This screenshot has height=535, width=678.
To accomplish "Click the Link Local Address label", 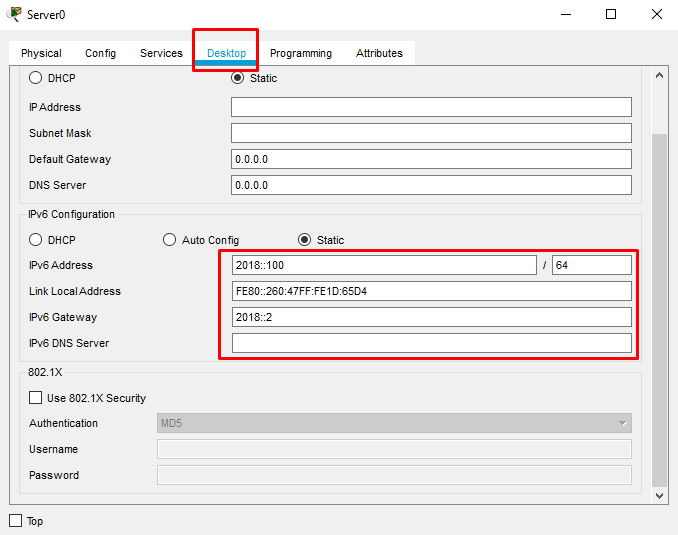I will click(75, 291).
